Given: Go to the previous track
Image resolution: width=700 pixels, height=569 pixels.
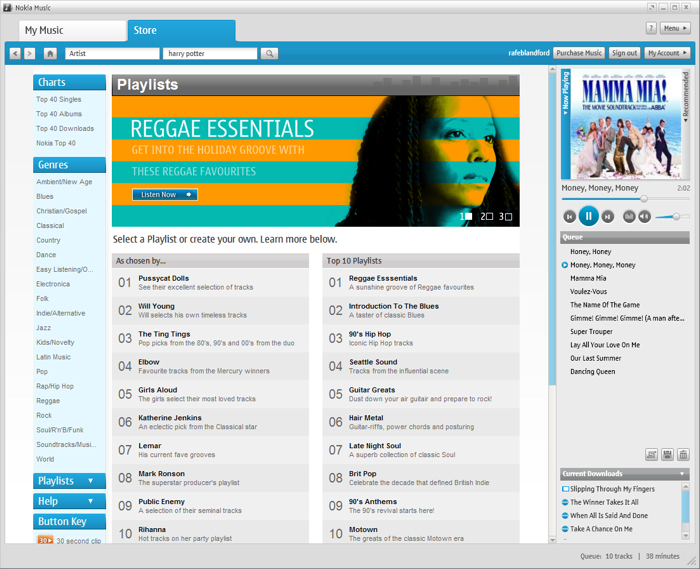Looking at the screenshot, I should (x=569, y=216).
